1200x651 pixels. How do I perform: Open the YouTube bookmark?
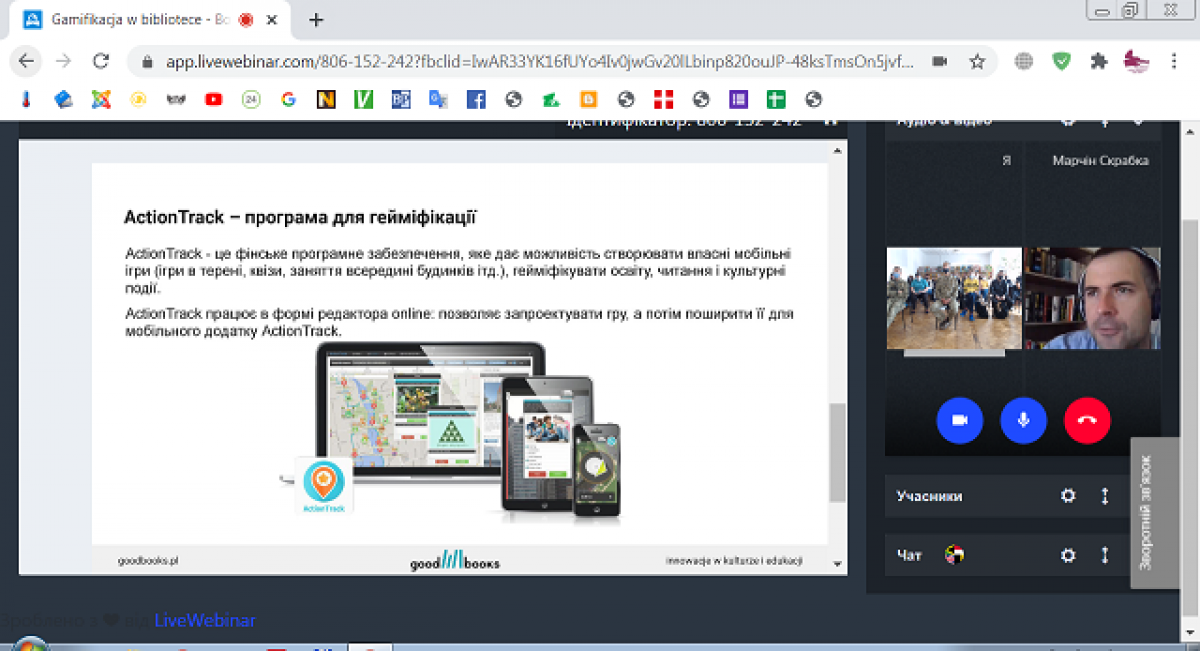pyautogui.click(x=213, y=99)
